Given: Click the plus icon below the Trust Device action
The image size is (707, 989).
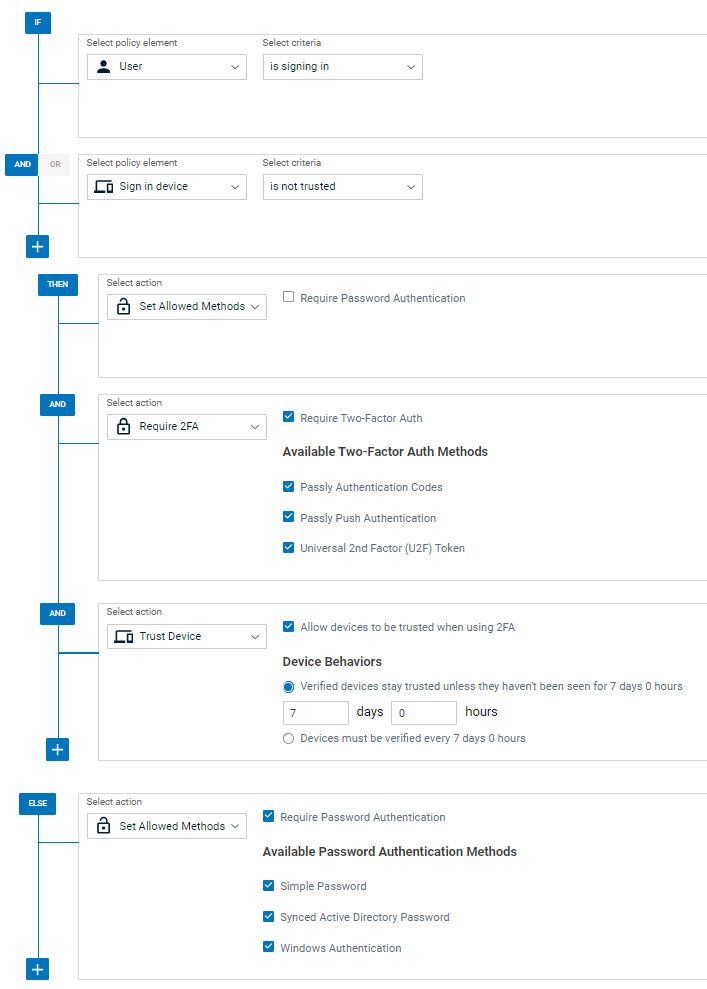Looking at the screenshot, I should click(58, 749).
